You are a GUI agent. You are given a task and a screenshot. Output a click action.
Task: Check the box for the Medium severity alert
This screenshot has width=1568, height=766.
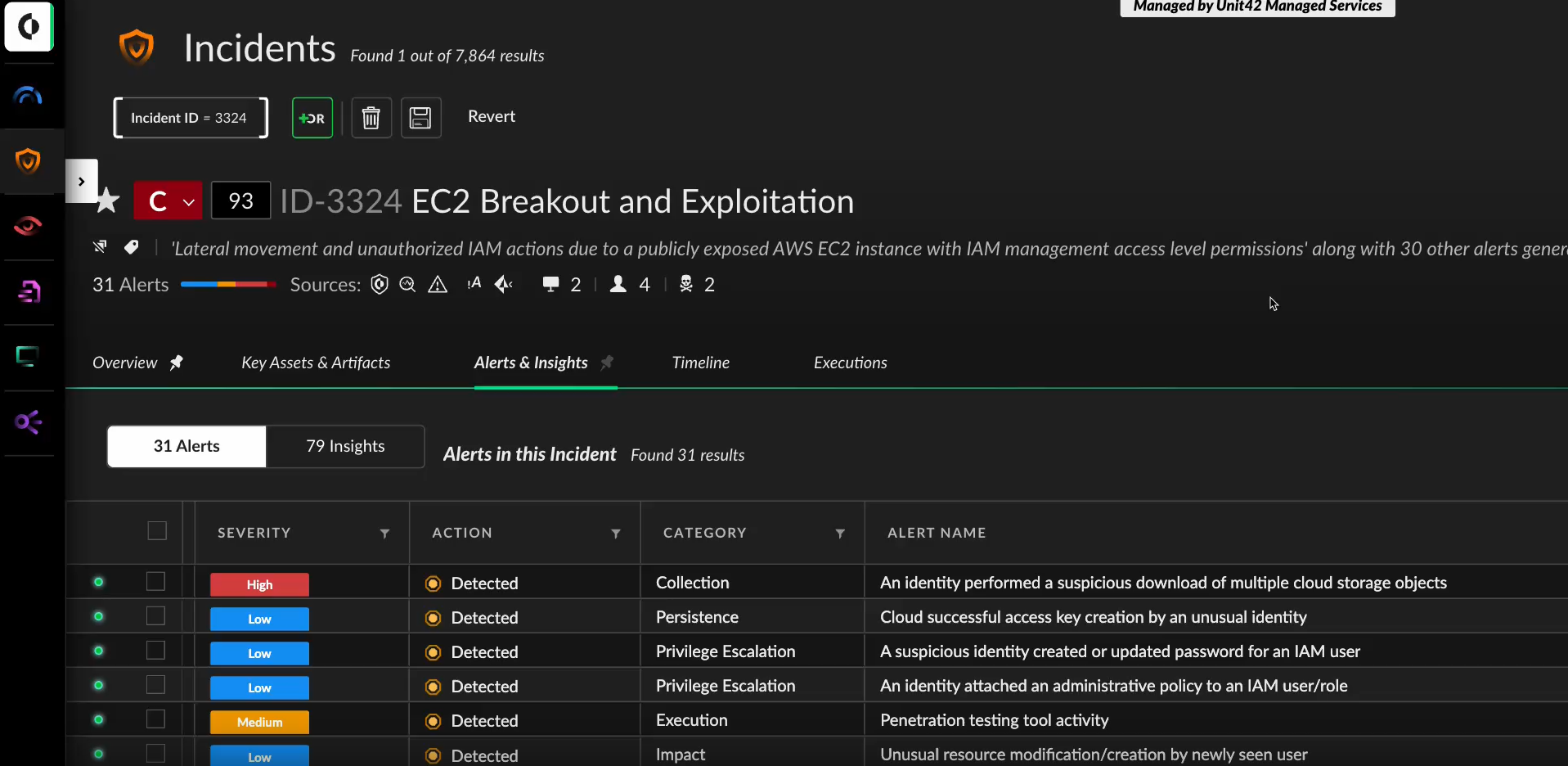155,719
